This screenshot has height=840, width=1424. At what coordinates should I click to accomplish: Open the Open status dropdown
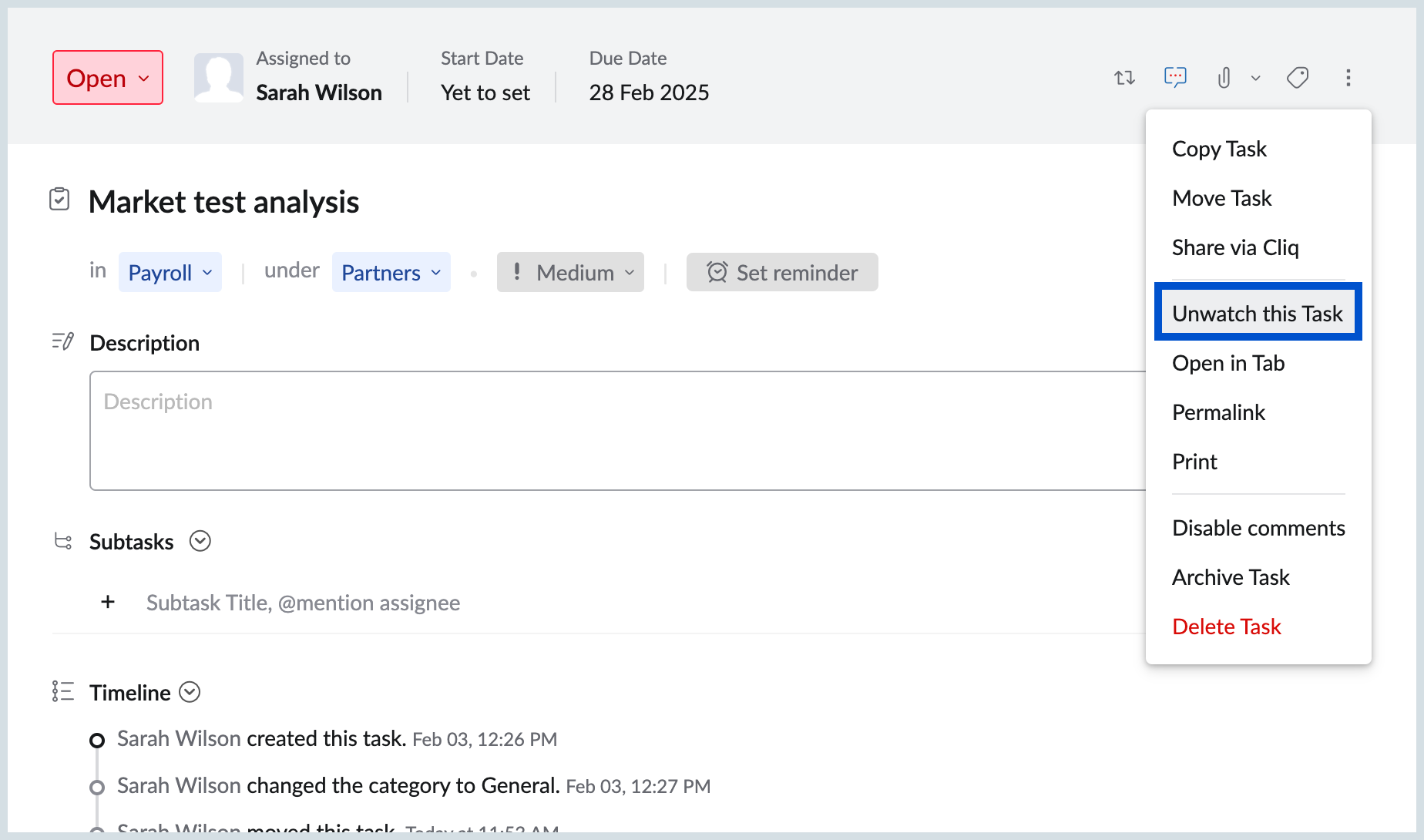[x=108, y=78]
